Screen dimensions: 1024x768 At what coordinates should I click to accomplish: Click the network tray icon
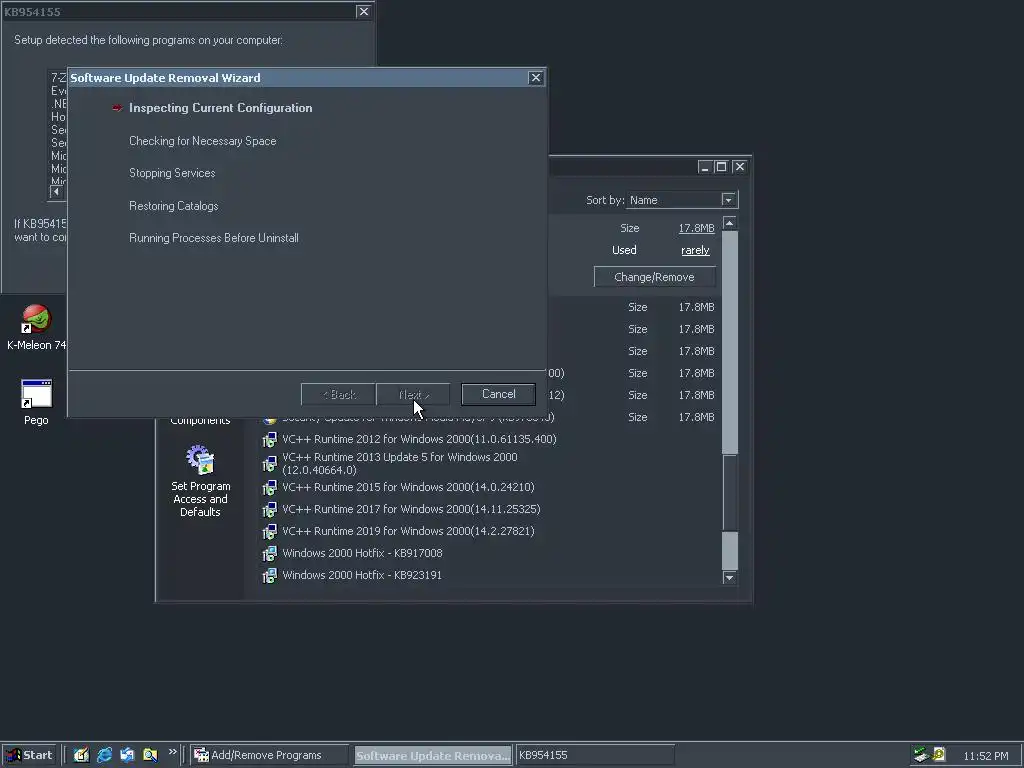point(921,755)
